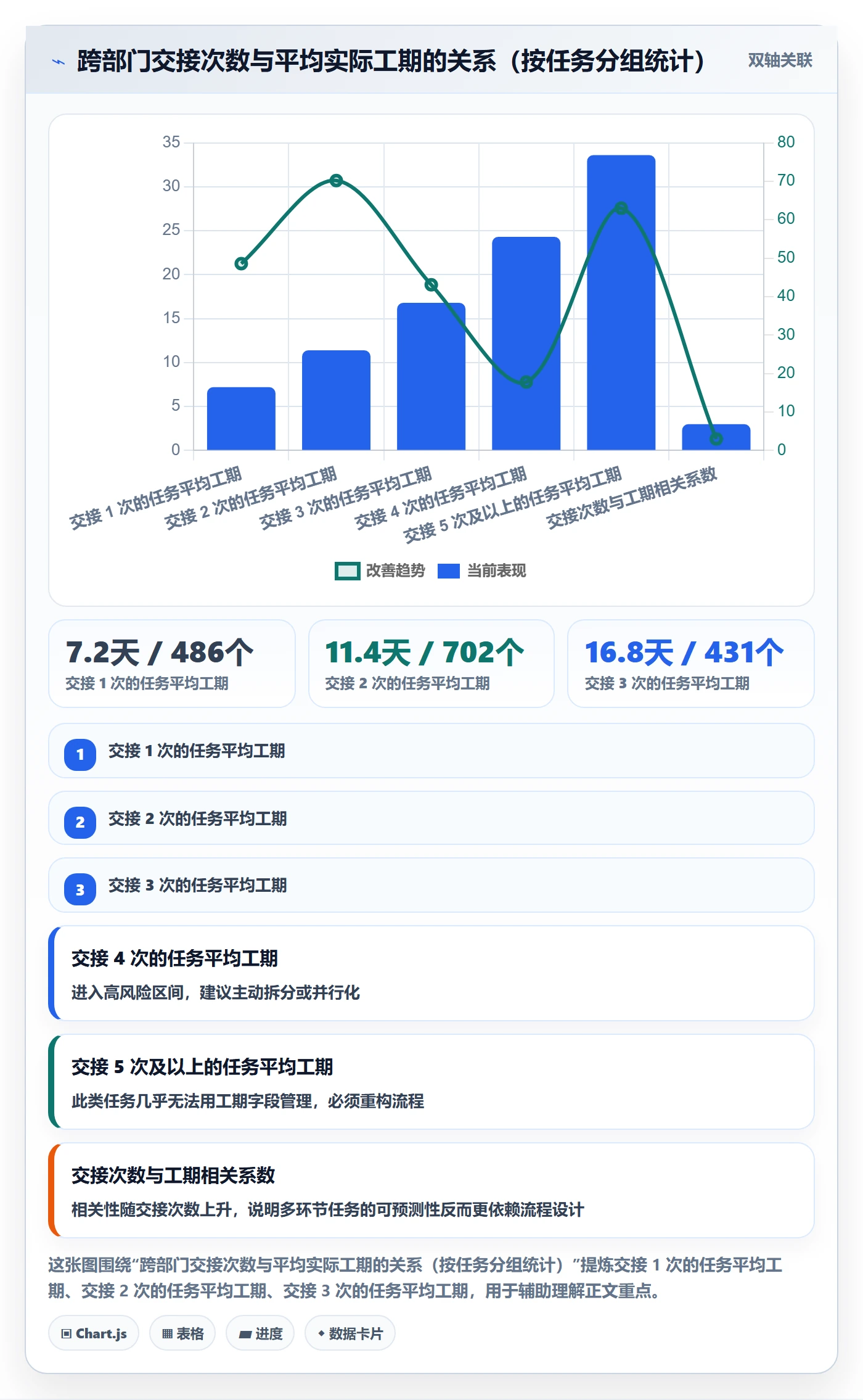Click the text 此类任务几乎无法用工期字段管理，必须重构流程
The height and width of the screenshot is (1400, 863).
[248, 1101]
